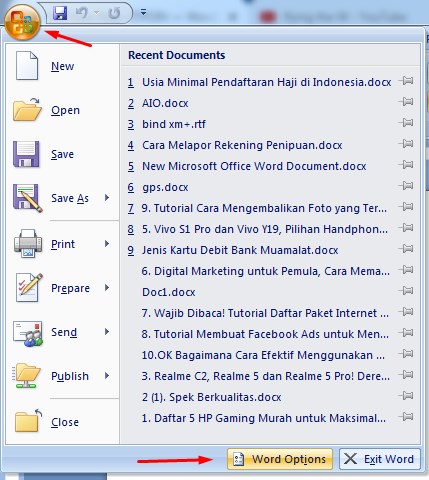The height and width of the screenshot is (480, 429).
Task: Click the New blank document icon
Action: pos(27,66)
